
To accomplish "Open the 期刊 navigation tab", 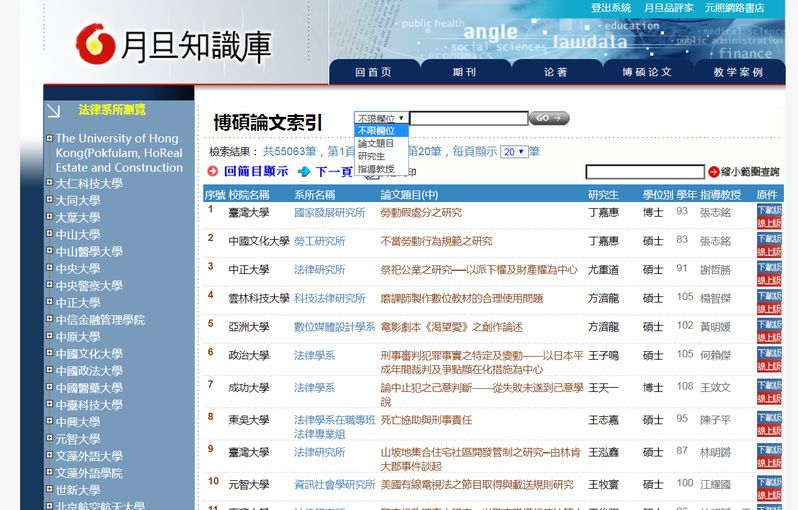I will click(x=464, y=72).
